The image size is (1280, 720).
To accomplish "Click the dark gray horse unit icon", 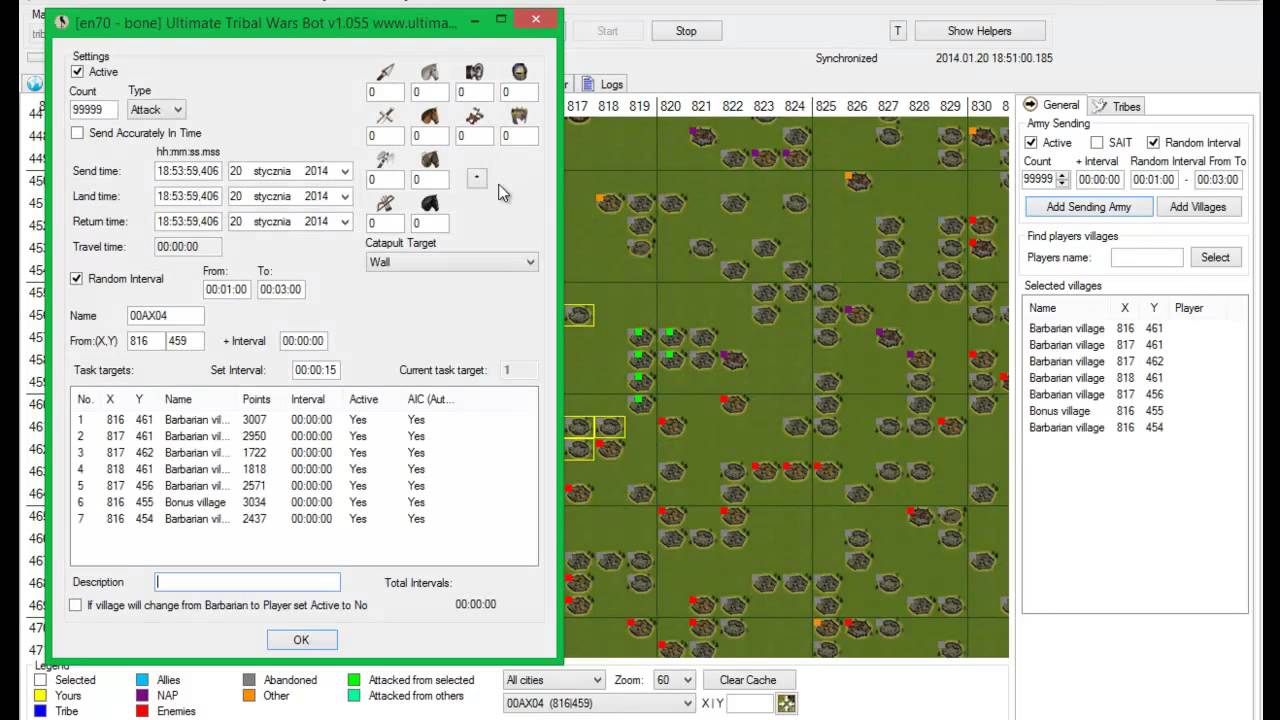I will [429, 160].
